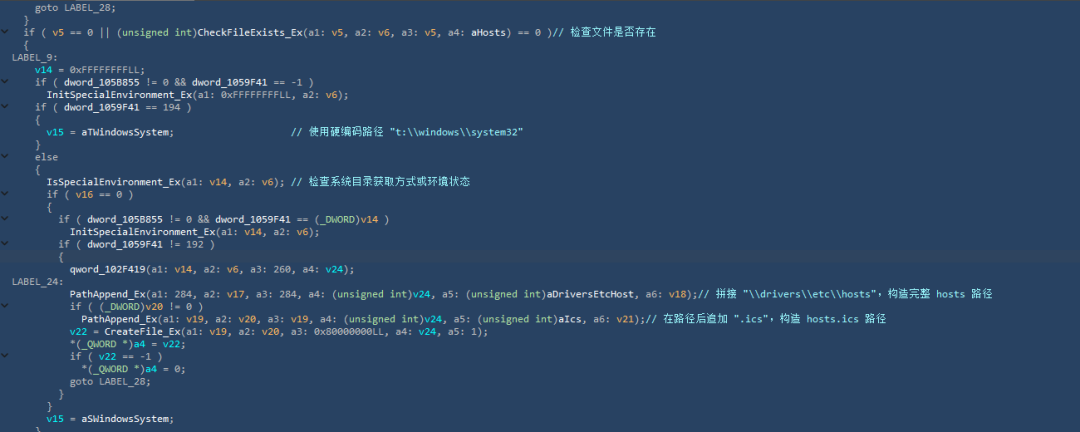Fold the 'dword_1059F41 == (_DWORD)v14' if statement
The image size is (1080, 432).
pos(6,218)
